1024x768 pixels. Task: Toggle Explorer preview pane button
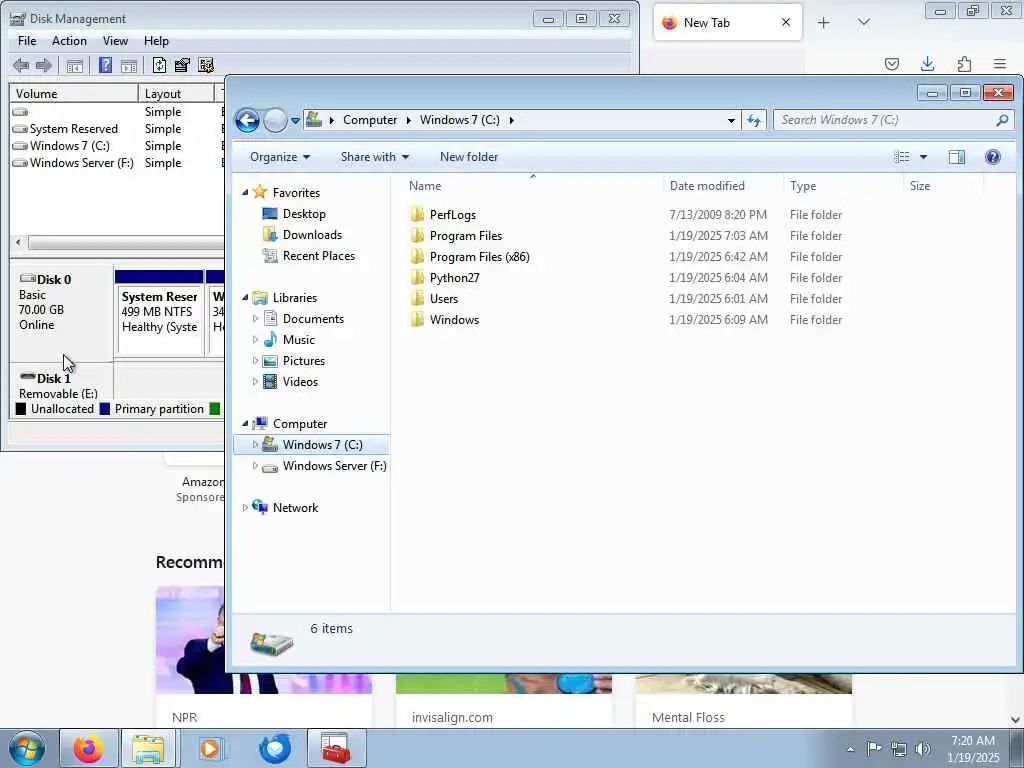(957, 157)
